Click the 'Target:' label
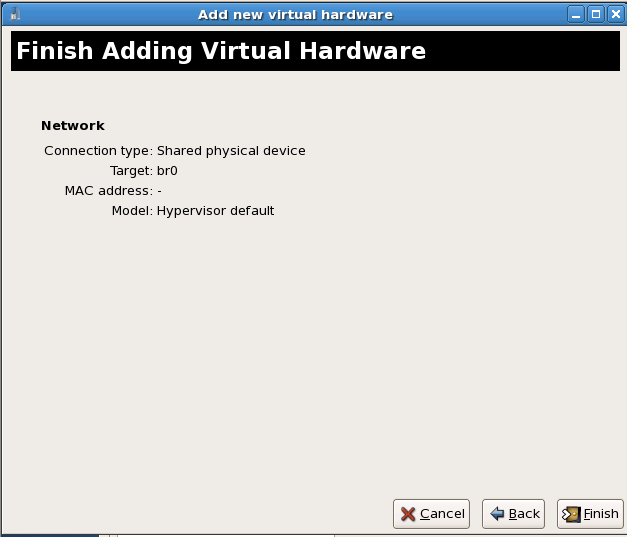Screen dimensions: 627x537 (x=131, y=171)
